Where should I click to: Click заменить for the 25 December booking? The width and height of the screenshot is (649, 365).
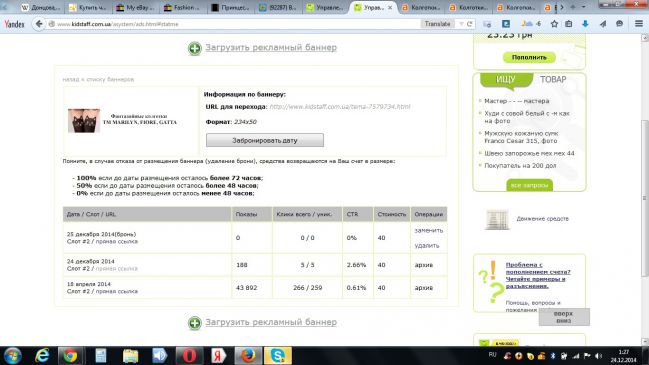[x=429, y=230]
